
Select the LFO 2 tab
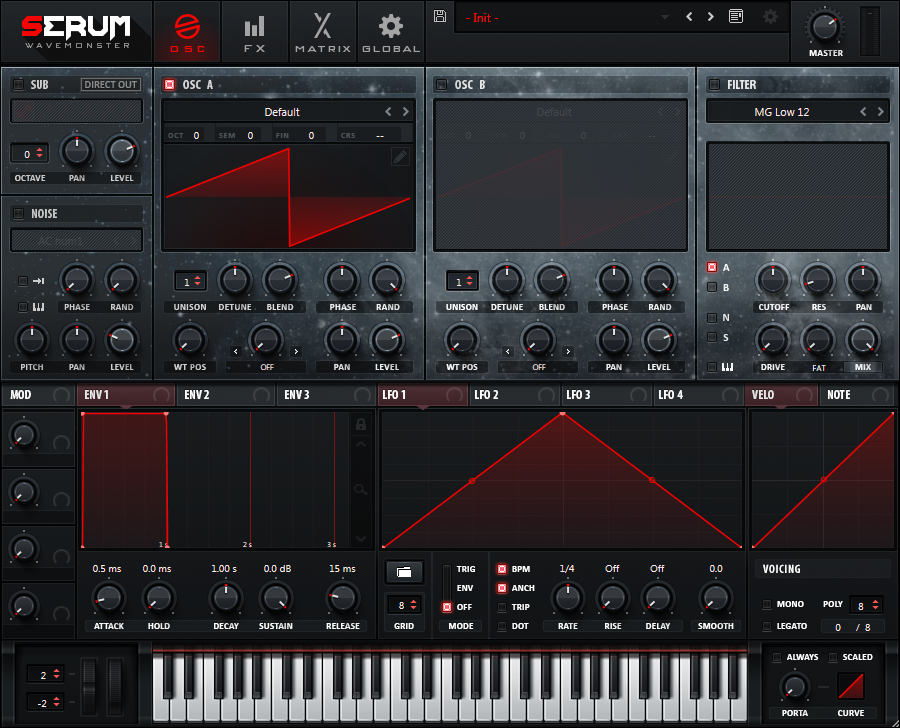click(x=514, y=395)
